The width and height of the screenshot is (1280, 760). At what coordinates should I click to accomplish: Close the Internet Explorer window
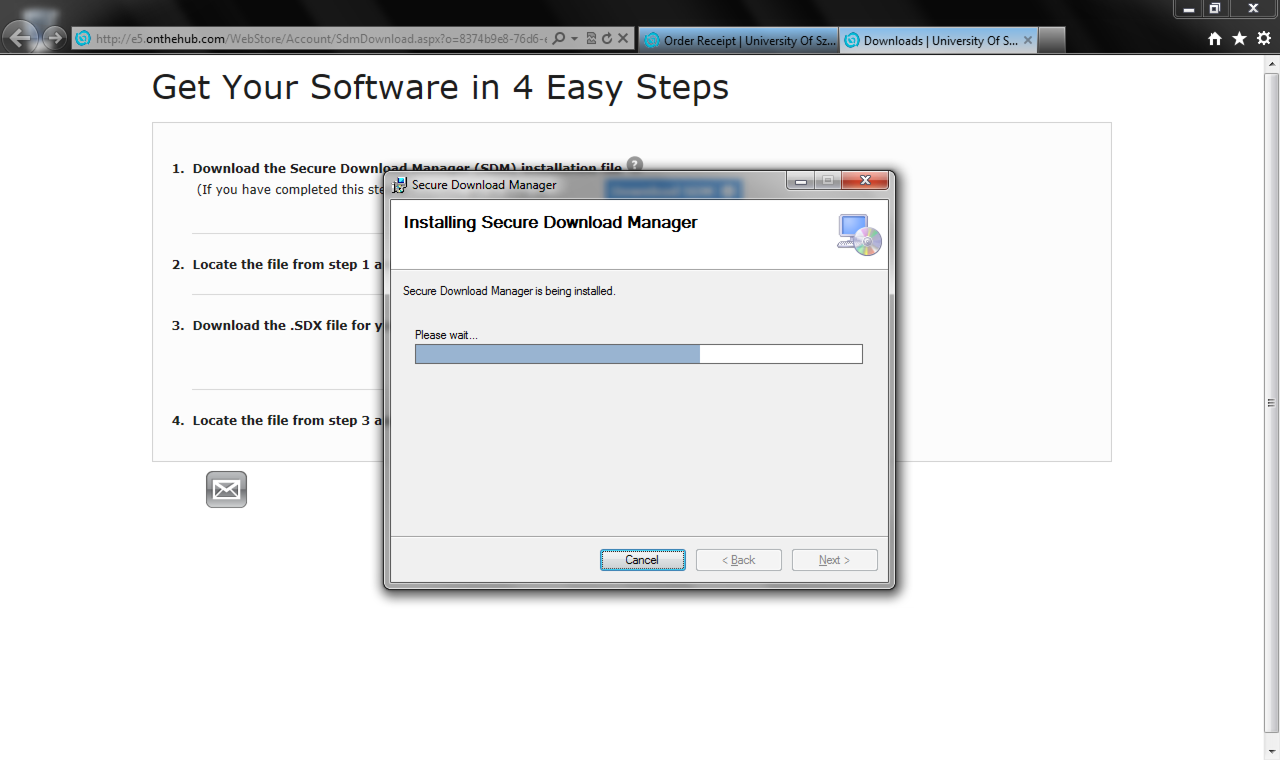coord(1252,8)
